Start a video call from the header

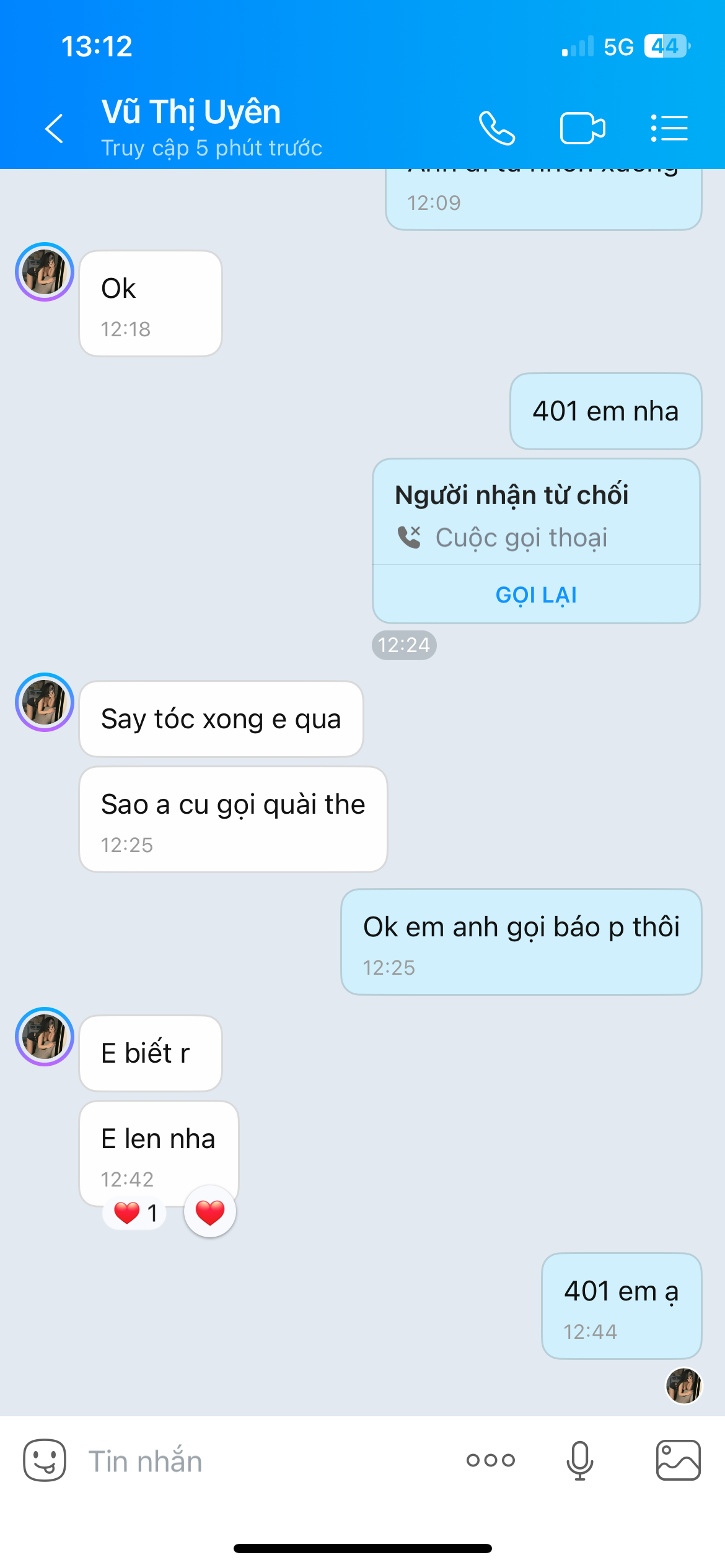[582, 128]
